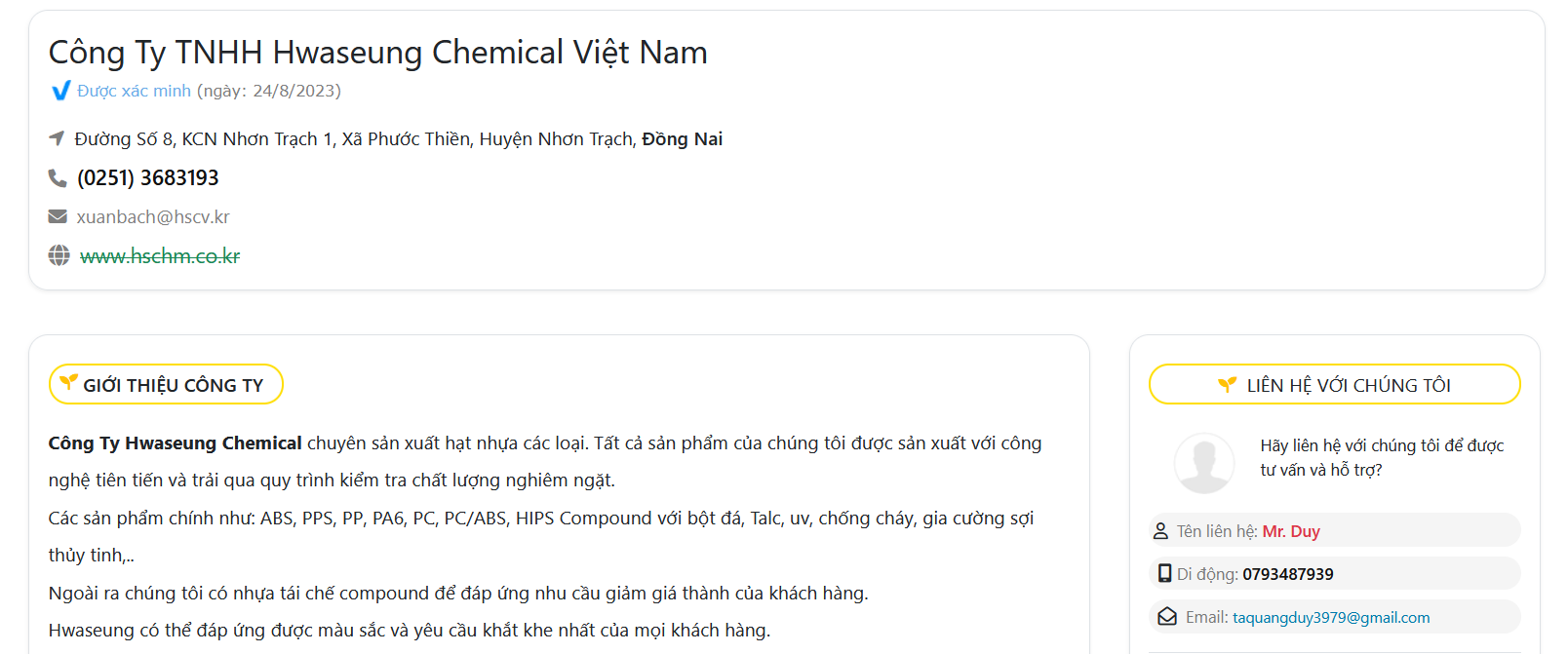Click the person icon beside Tên liên hệ
This screenshot has width=1568, height=654.
point(1160,531)
